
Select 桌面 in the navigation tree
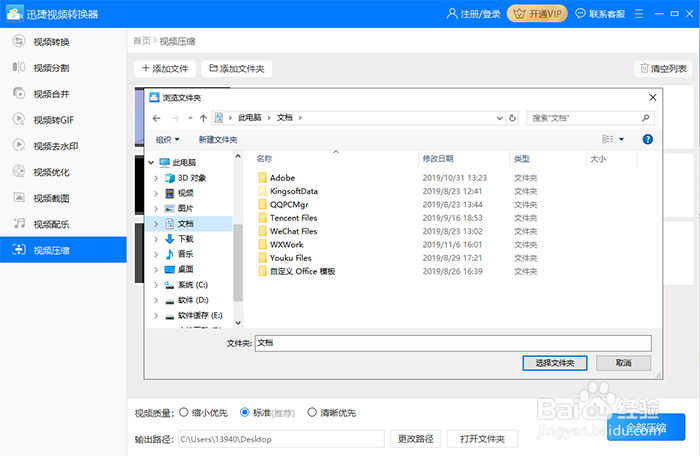coord(185,269)
